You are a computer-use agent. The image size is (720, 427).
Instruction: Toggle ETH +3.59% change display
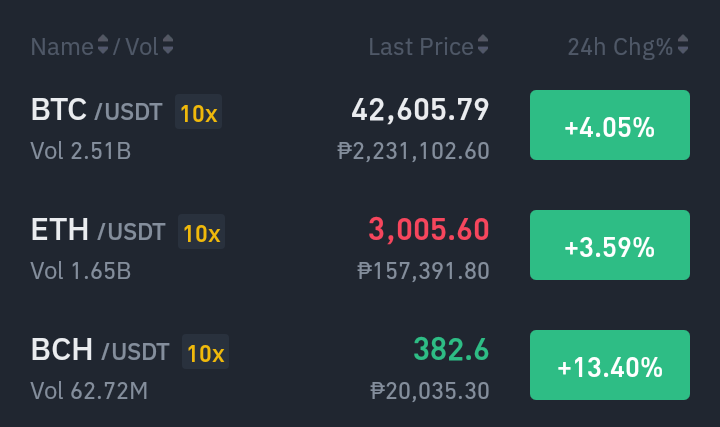[x=610, y=245]
